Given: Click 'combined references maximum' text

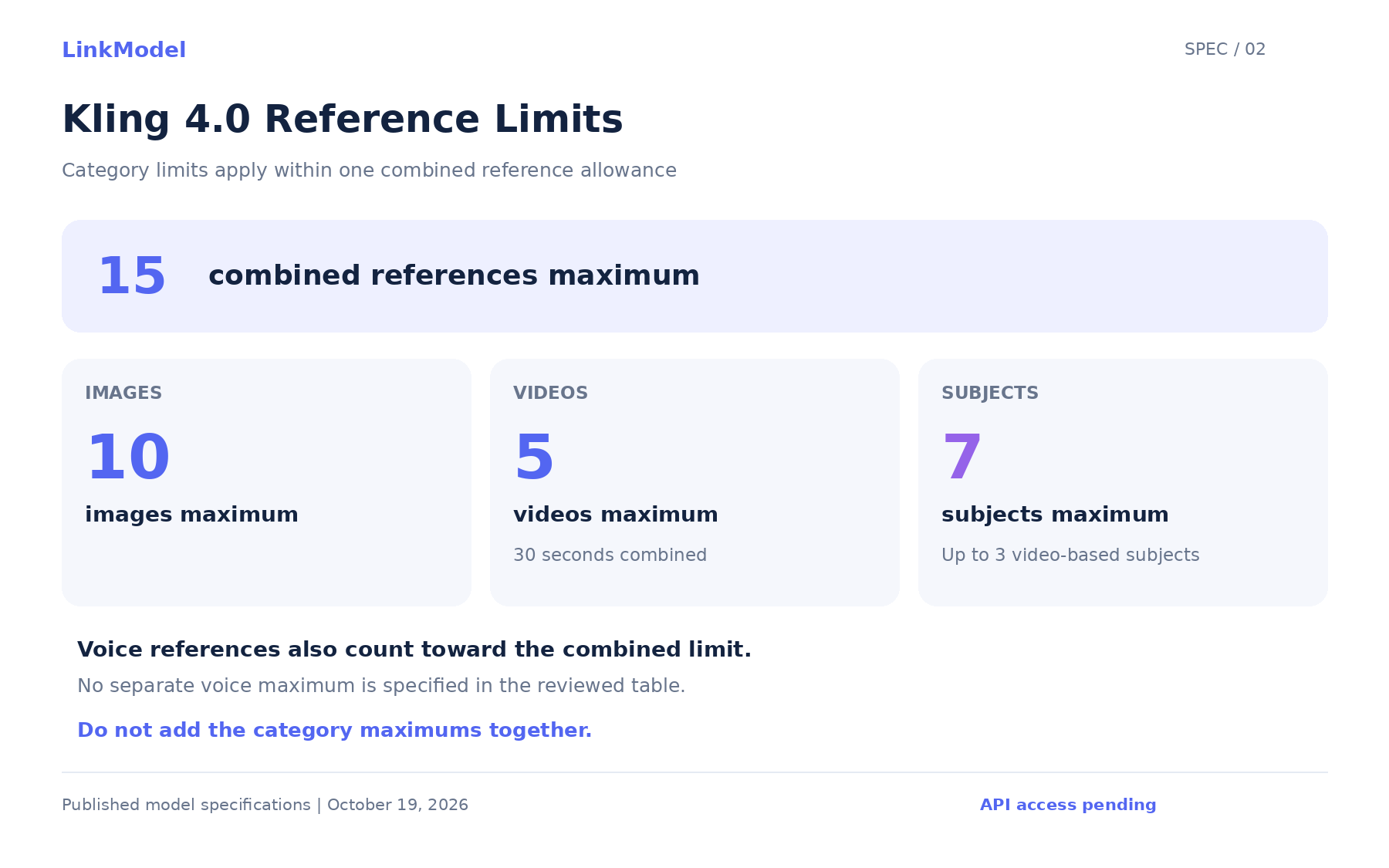Looking at the screenshot, I should [x=454, y=275].
